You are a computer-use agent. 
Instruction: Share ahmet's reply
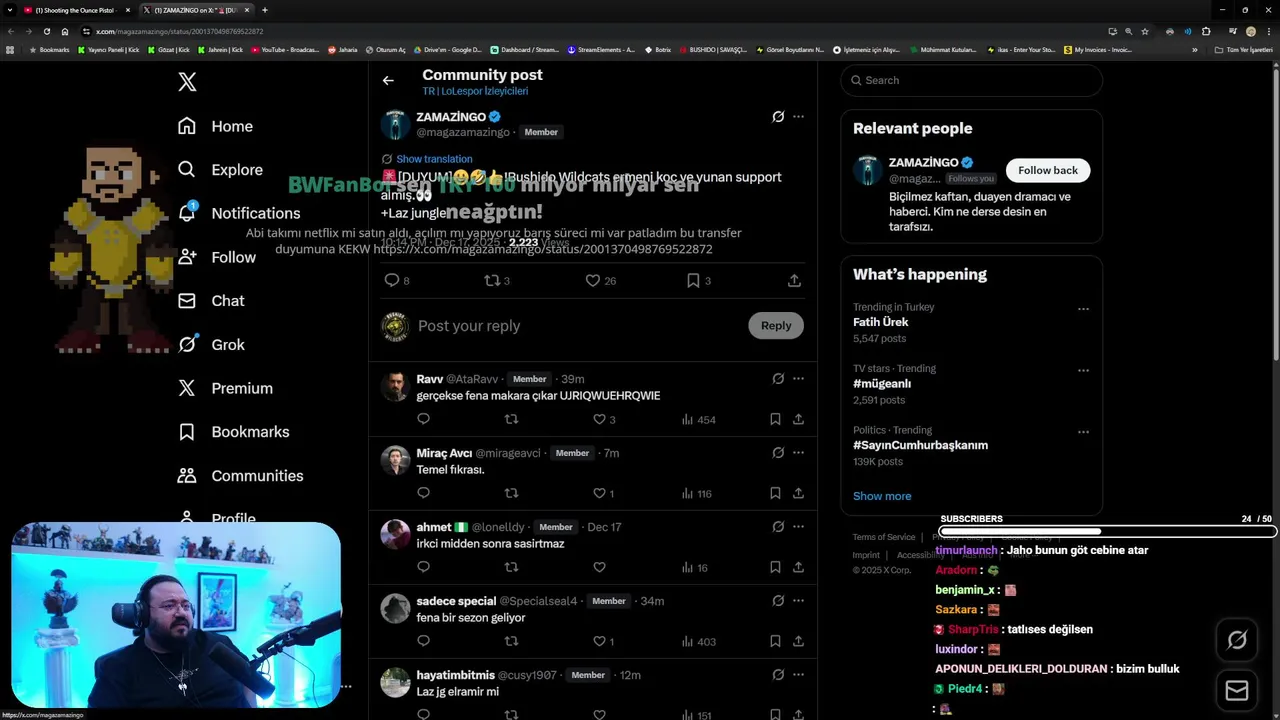point(798,567)
